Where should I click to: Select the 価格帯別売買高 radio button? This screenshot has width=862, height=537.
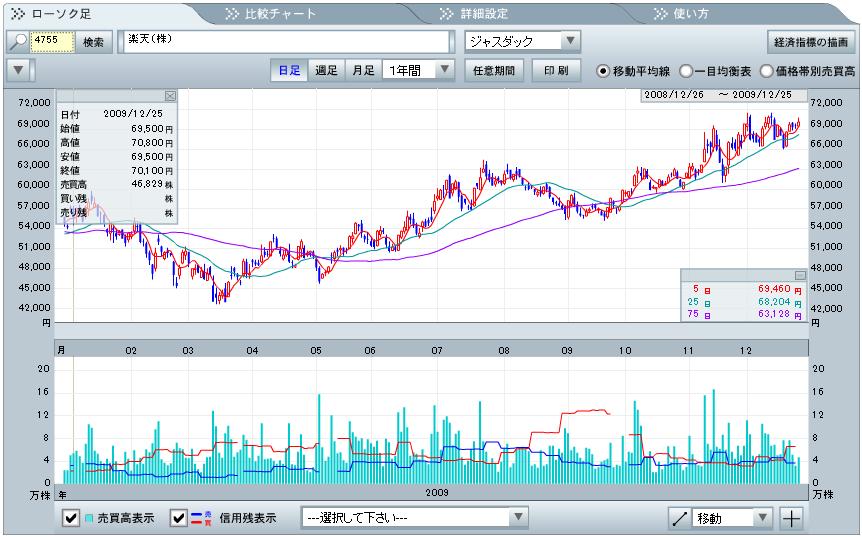pyautogui.click(x=767, y=71)
